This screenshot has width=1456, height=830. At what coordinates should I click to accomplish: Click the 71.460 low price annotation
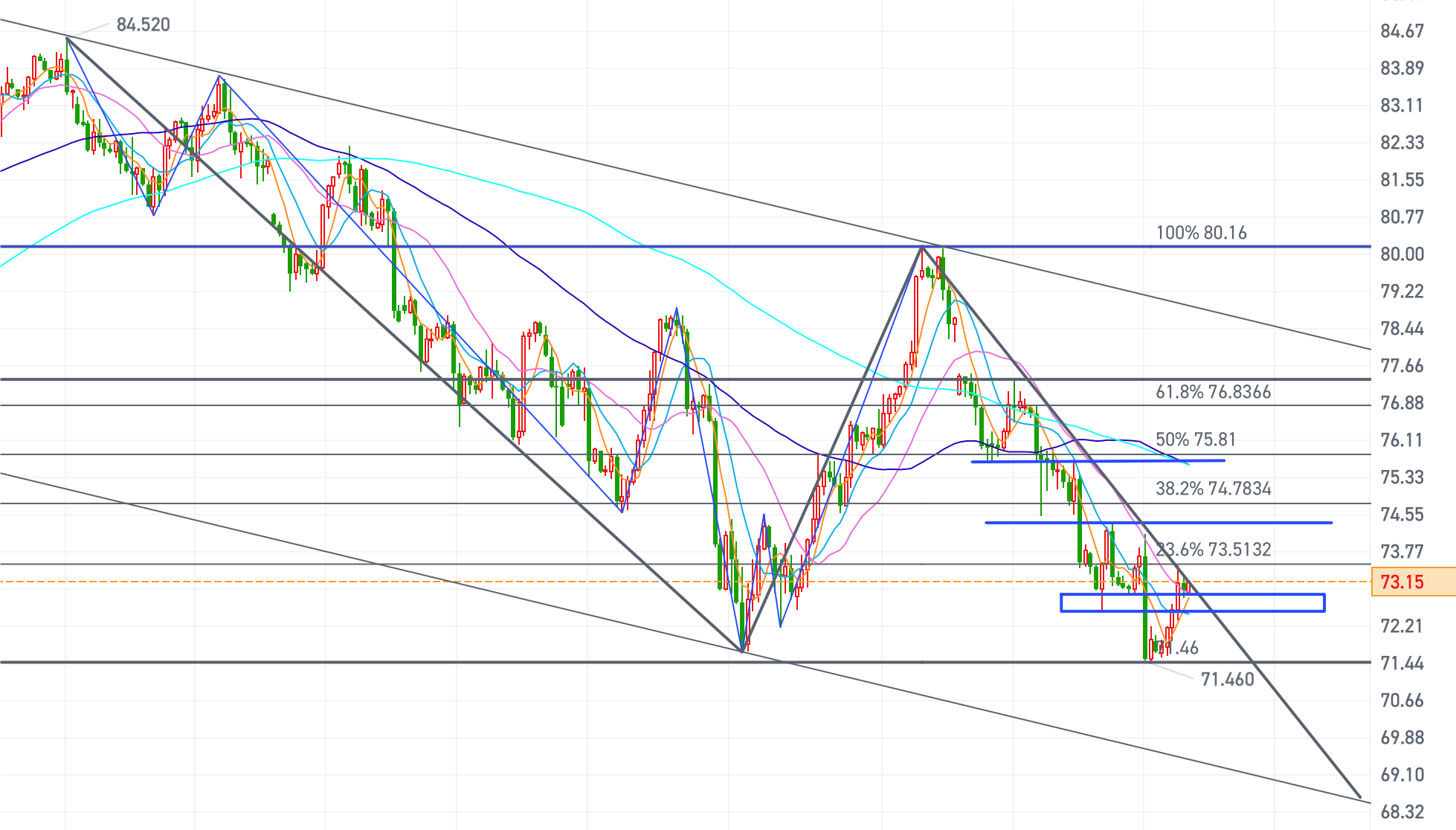click(x=1227, y=679)
